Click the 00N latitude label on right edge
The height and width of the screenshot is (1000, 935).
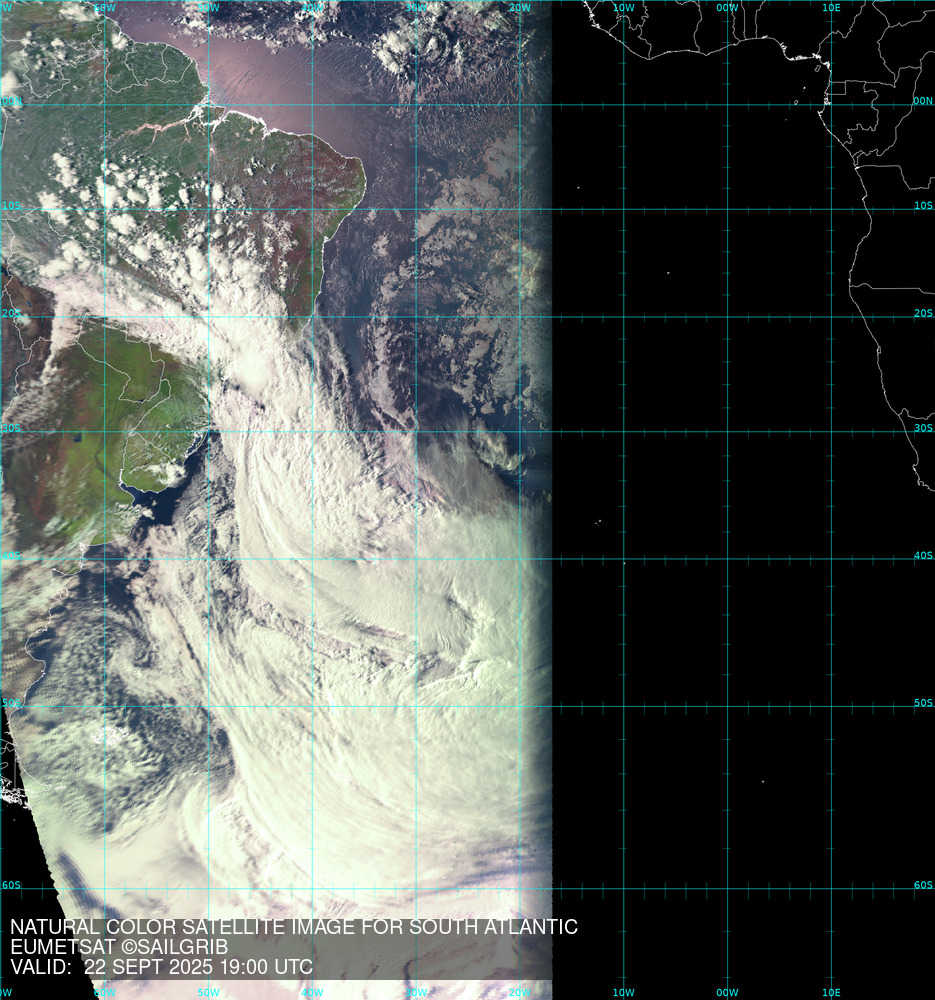(922, 101)
